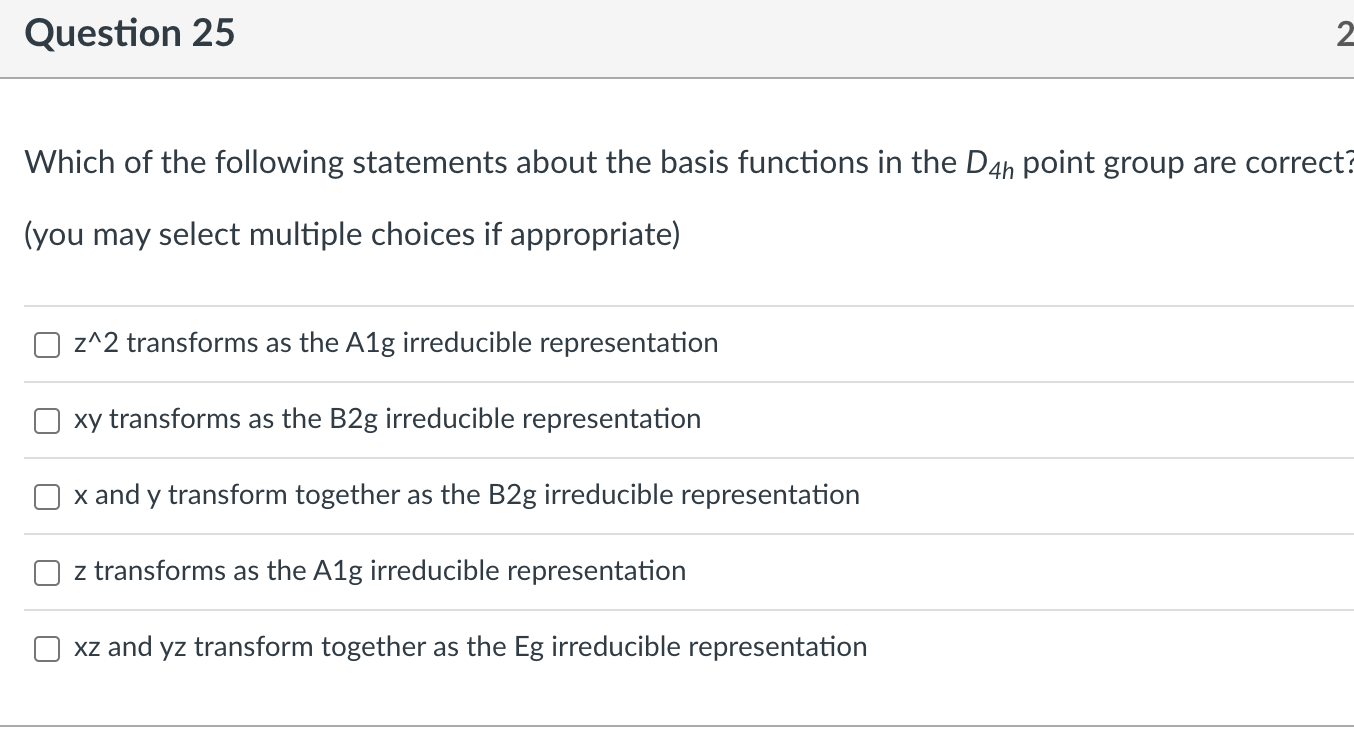The height and width of the screenshot is (752, 1354).
Task: Click the Question 25 heading
Action: (x=130, y=34)
